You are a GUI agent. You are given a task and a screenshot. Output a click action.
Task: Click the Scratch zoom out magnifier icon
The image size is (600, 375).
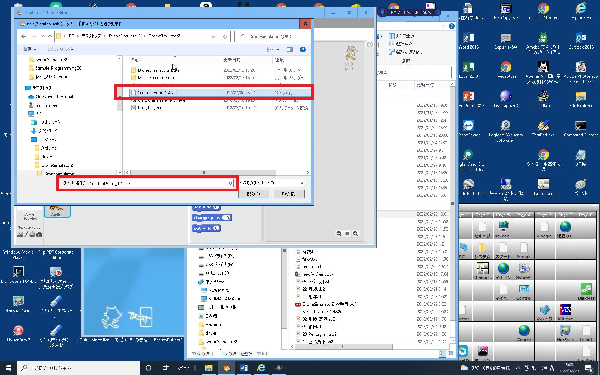pos(339,233)
